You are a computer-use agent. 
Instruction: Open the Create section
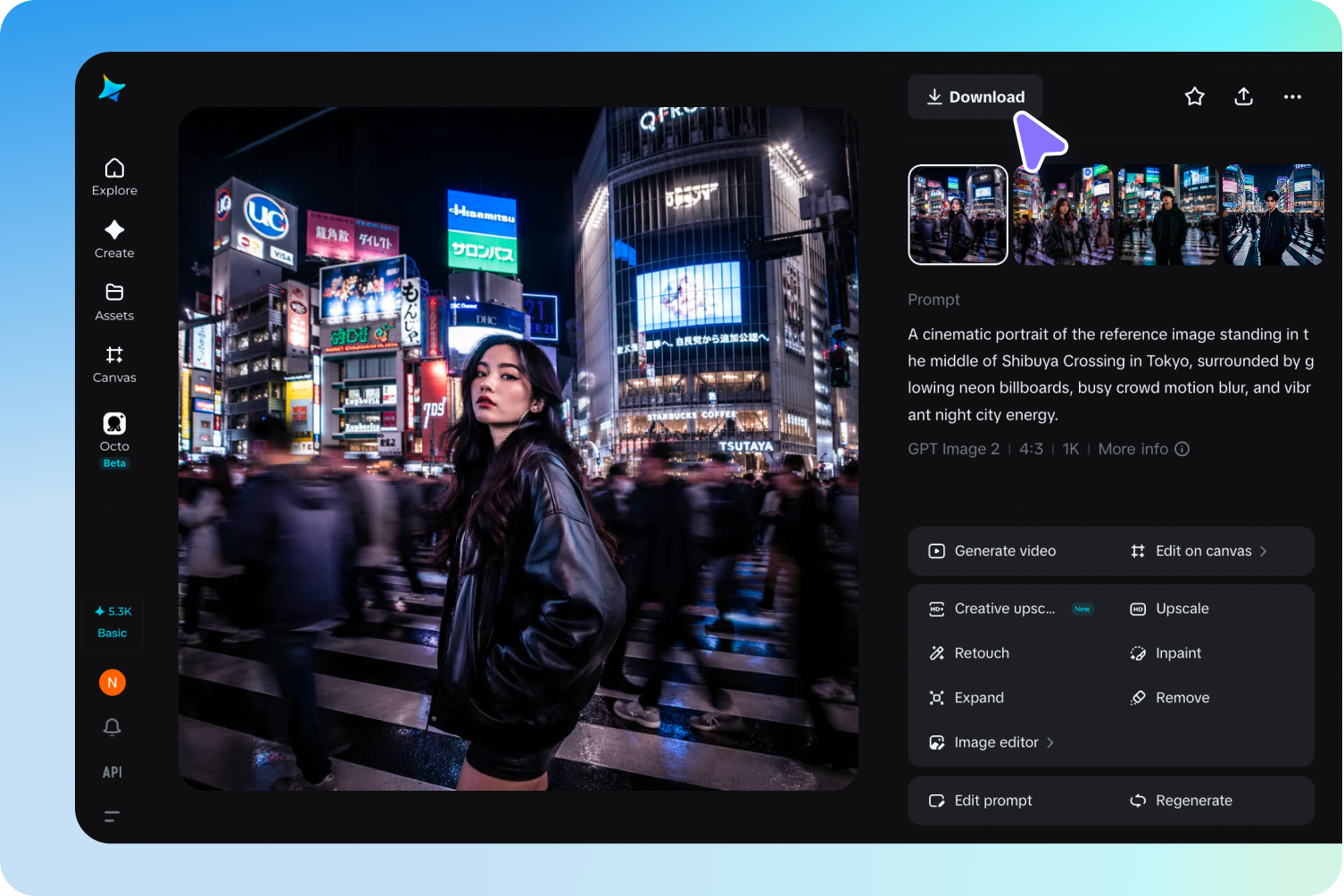114,240
